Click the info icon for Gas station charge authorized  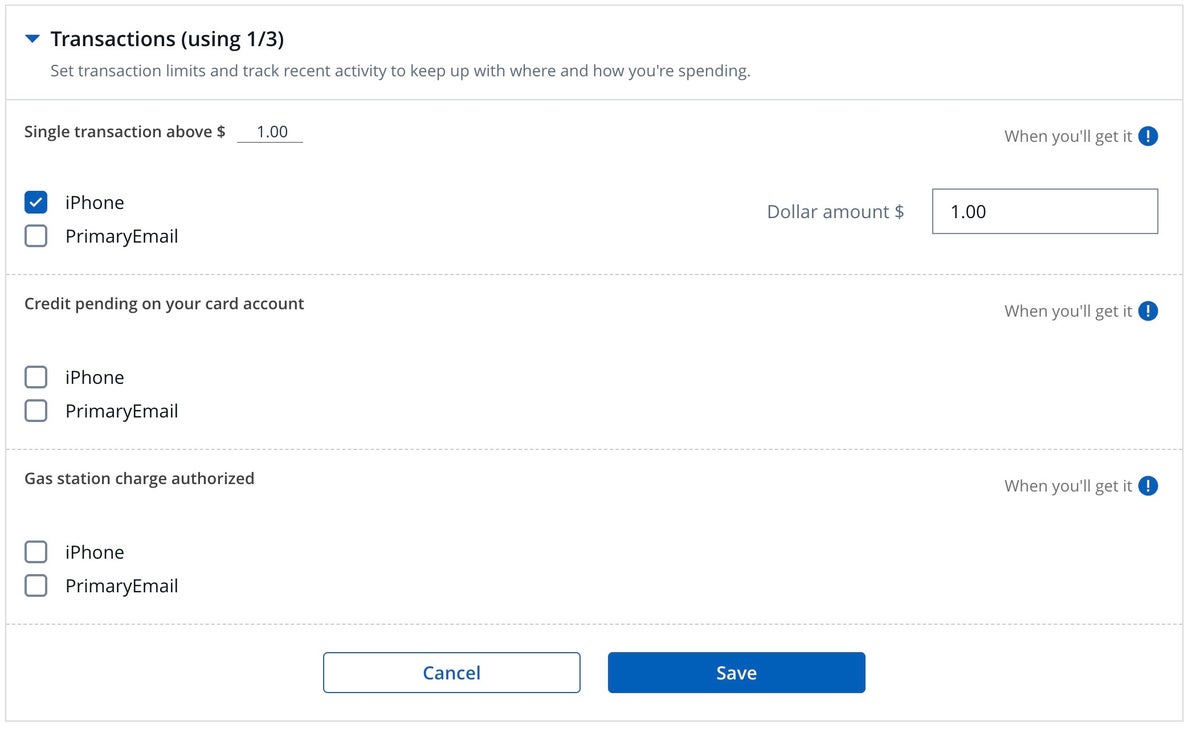pos(1147,485)
